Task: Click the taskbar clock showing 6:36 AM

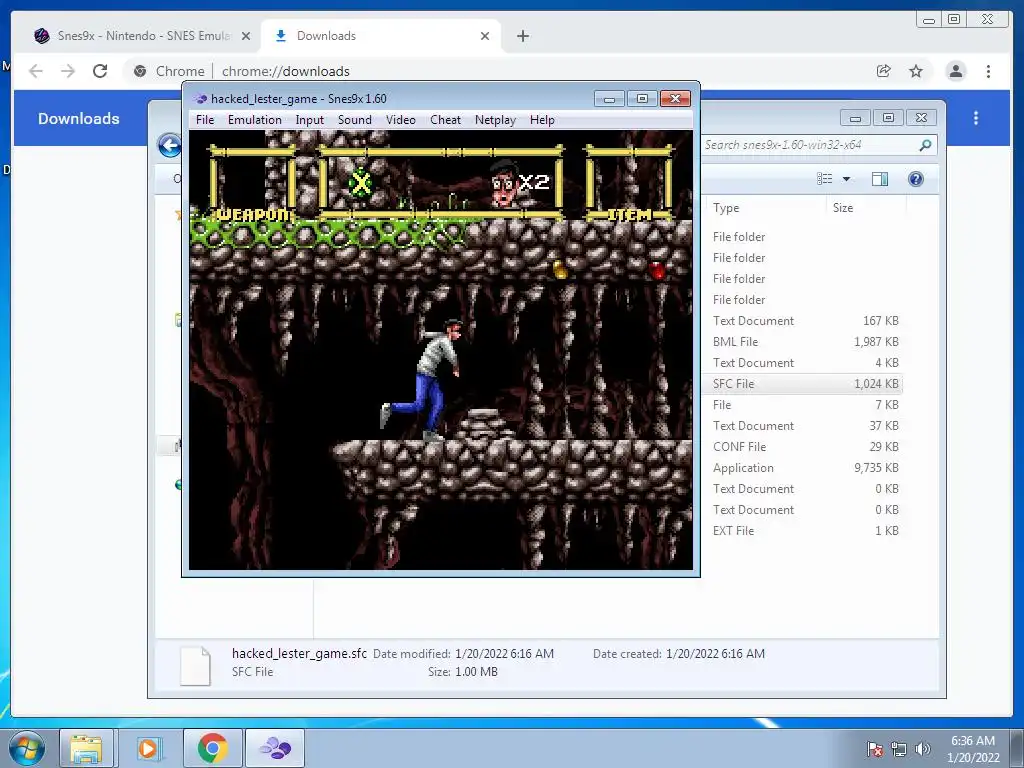Action: [973, 749]
